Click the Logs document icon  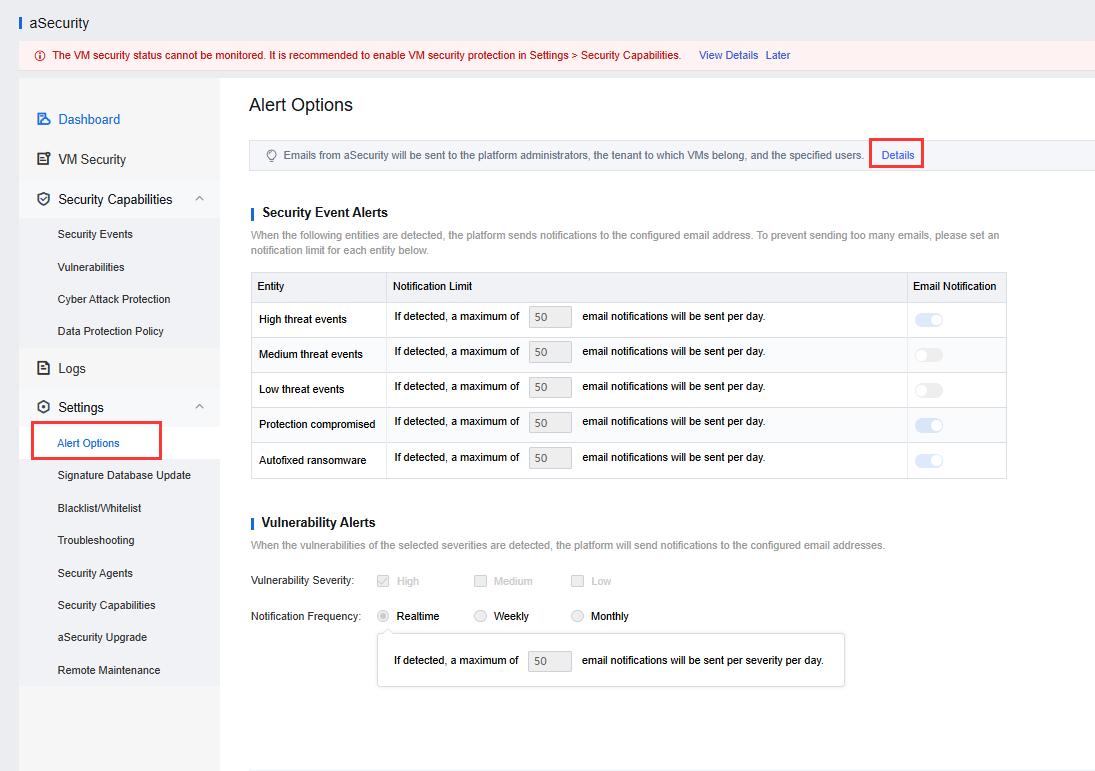pyautogui.click(x=43, y=368)
